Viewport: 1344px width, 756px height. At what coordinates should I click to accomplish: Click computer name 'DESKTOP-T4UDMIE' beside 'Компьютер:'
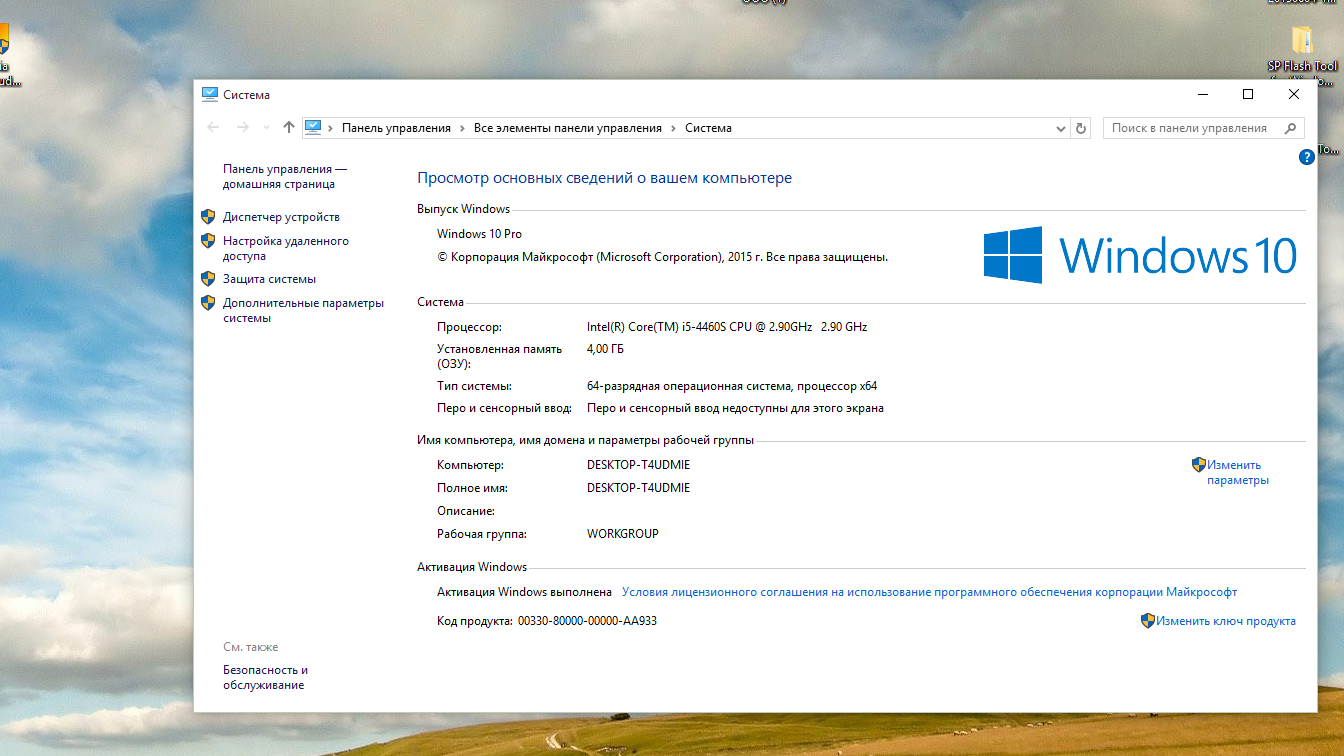point(638,465)
